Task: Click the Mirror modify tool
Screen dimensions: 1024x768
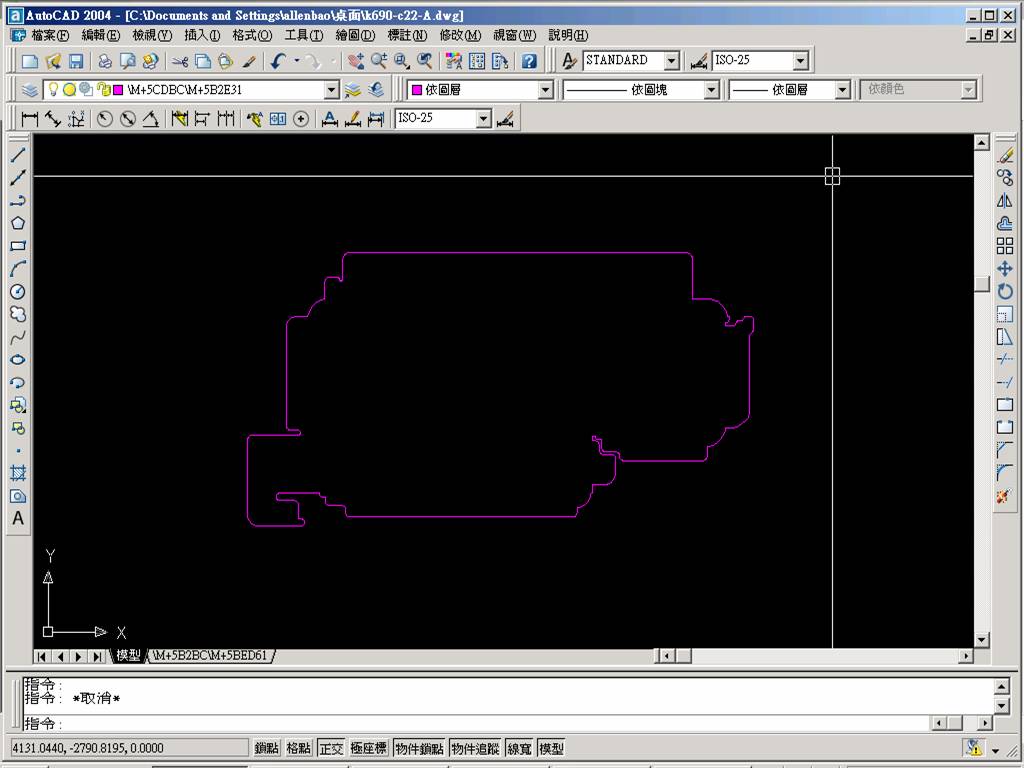Action: point(1005,200)
